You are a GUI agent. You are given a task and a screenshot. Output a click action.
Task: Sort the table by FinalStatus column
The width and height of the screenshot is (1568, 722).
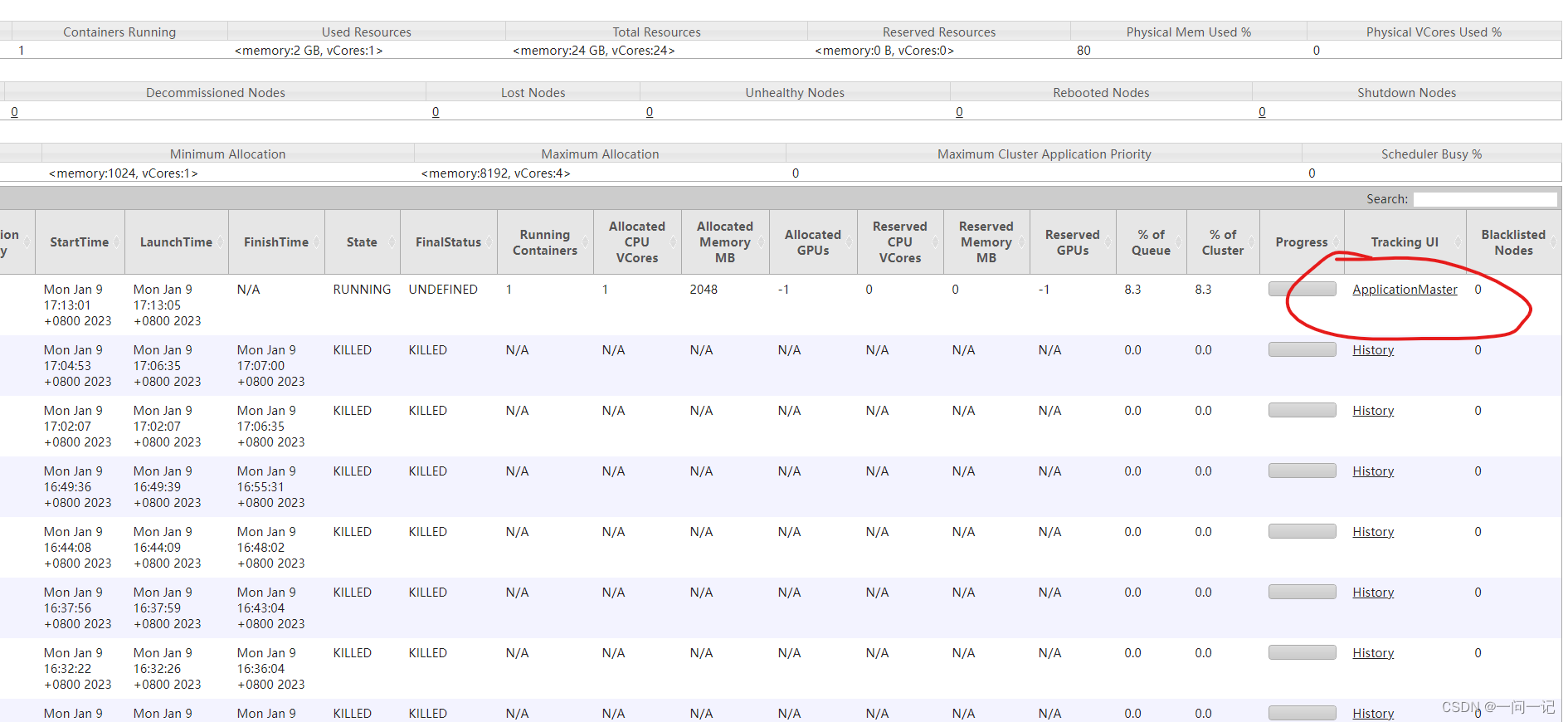click(448, 242)
